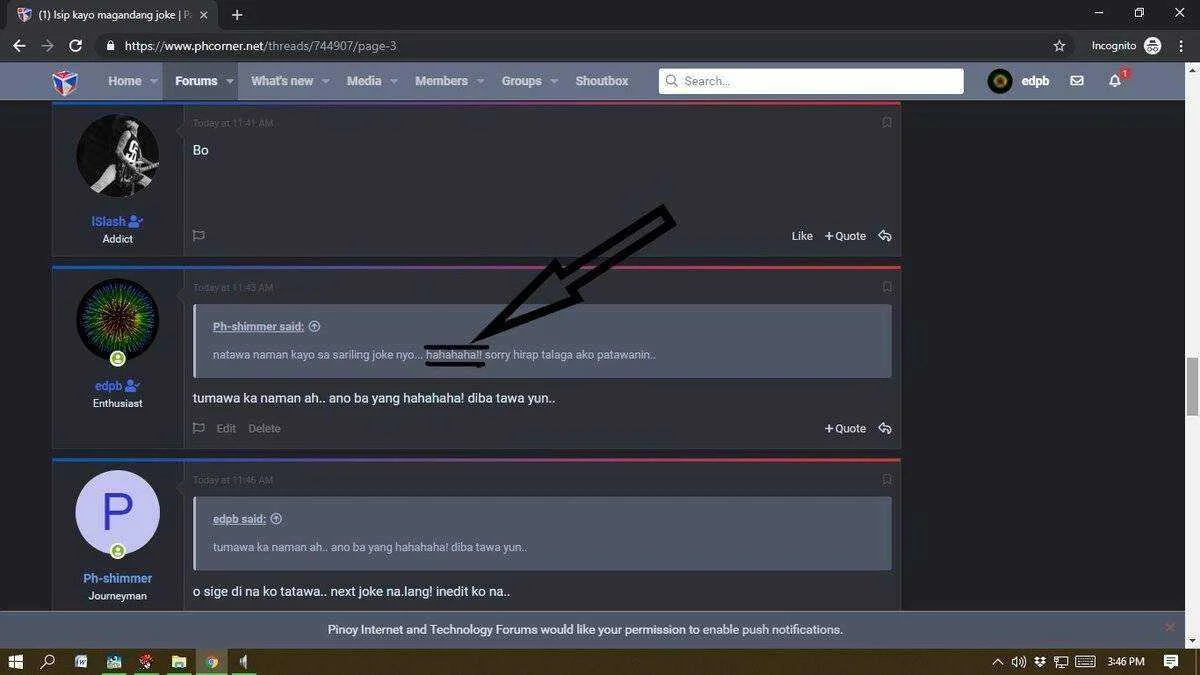The image size is (1200, 675).
Task: Open the inbox envelope icon
Action: [1077, 81]
